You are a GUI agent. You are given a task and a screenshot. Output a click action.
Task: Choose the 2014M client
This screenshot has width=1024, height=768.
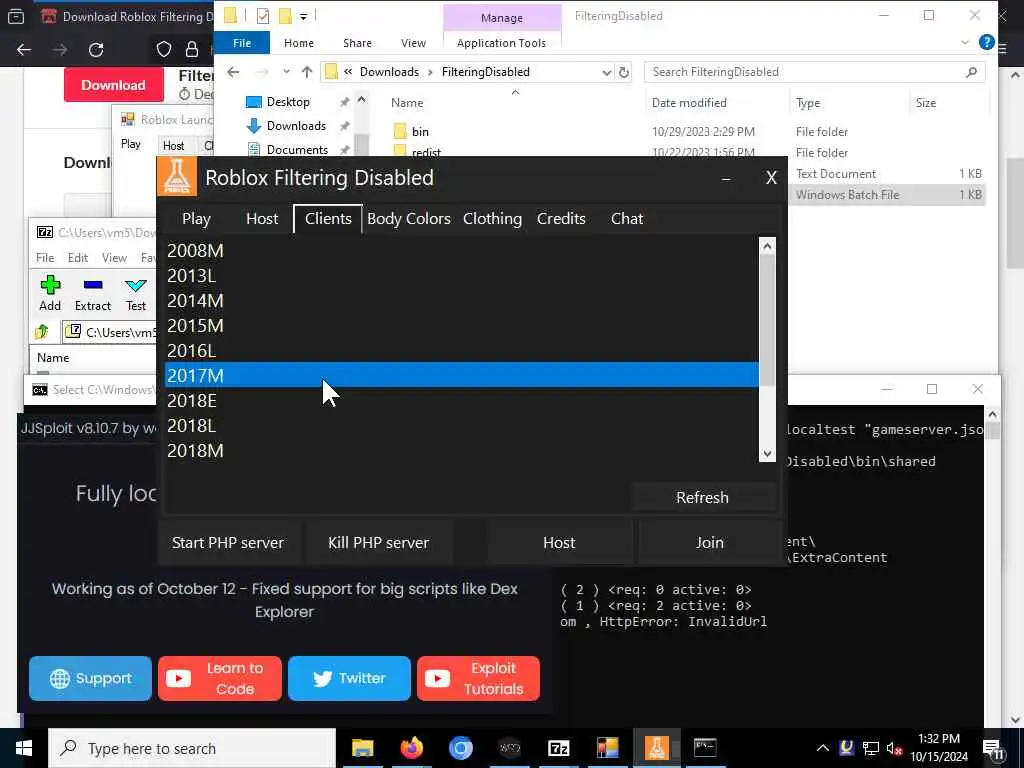coord(461,300)
